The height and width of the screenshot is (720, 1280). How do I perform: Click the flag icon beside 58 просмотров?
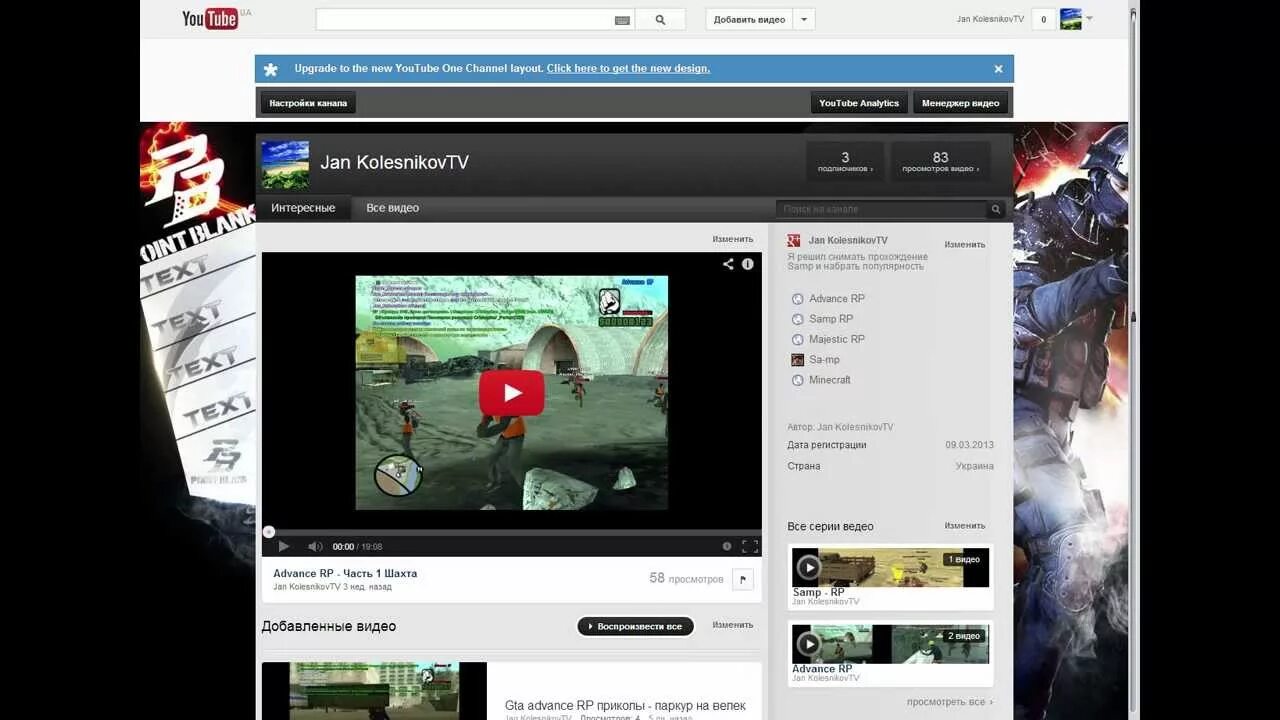click(742, 579)
